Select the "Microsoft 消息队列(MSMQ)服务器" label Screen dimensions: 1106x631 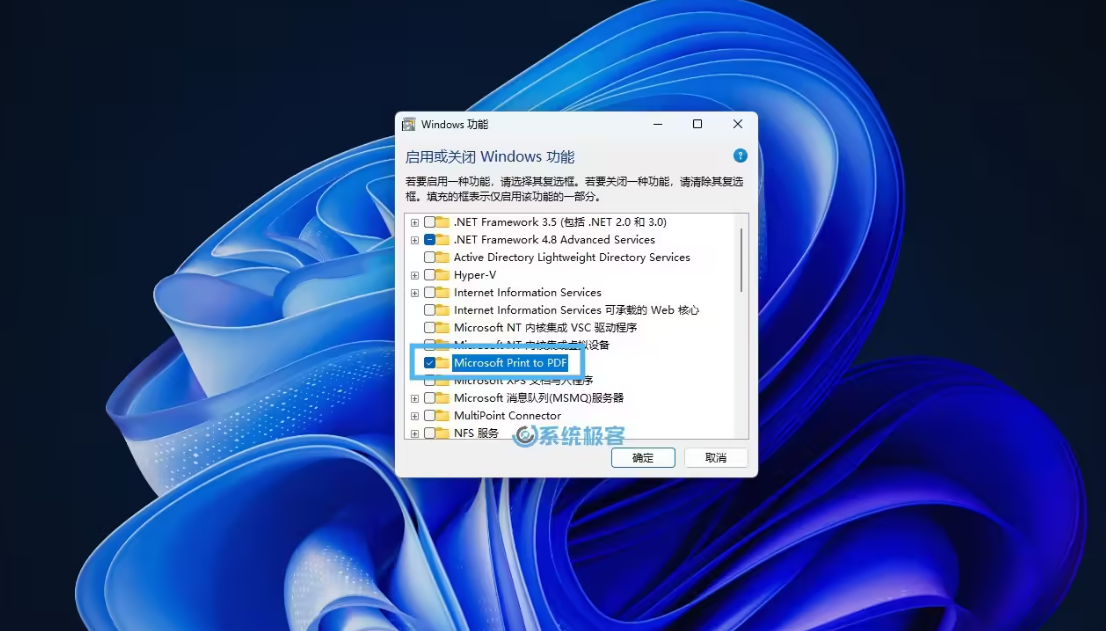539,398
